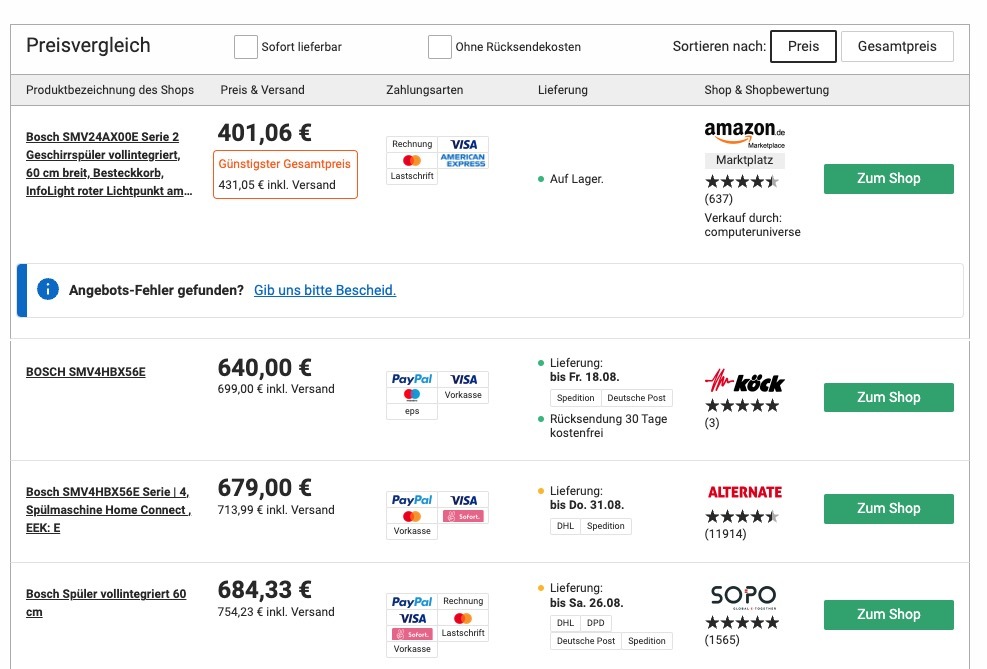
Task: Click the star rating of ALTERNATE shop
Action: [x=742, y=517]
